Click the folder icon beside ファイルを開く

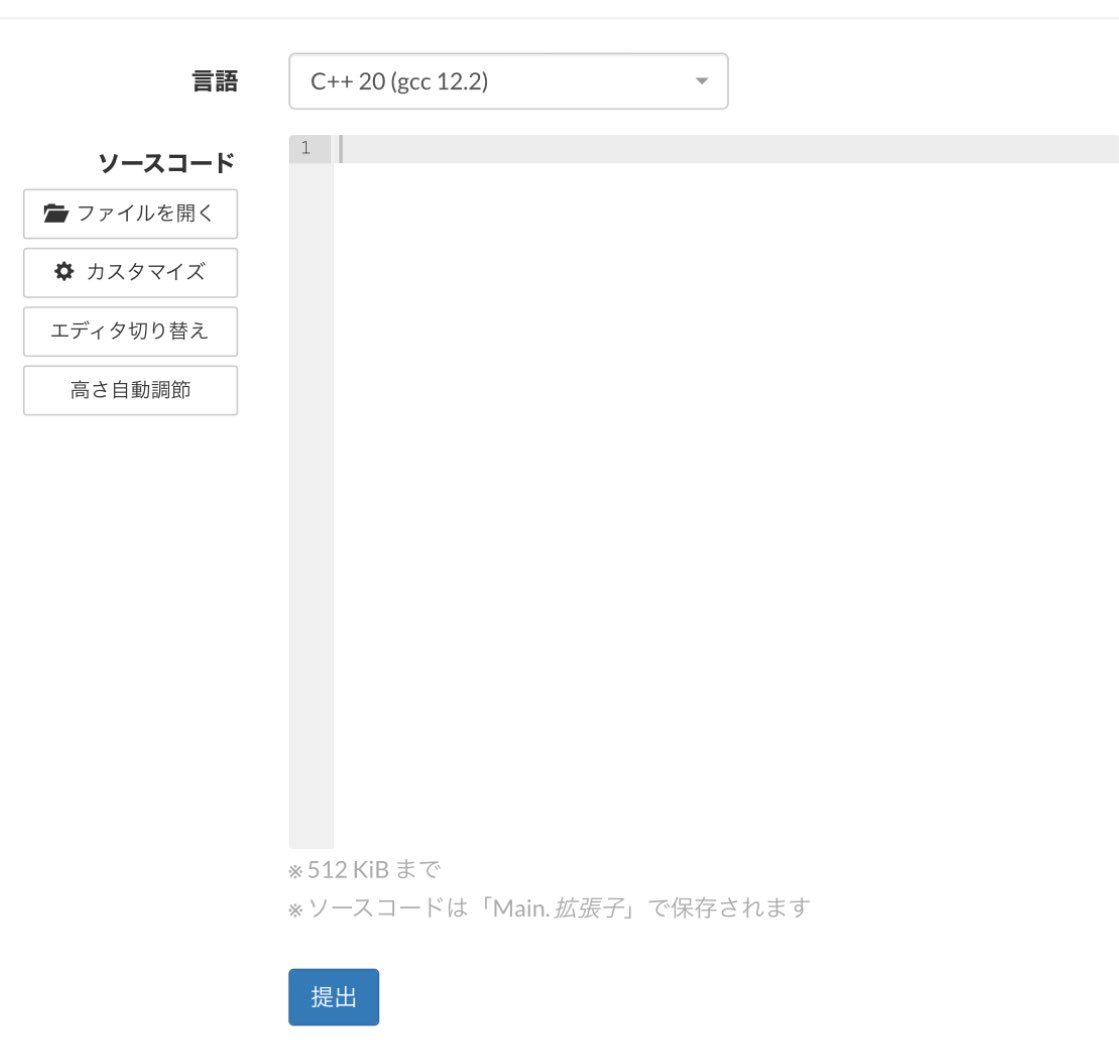[x=55, y=213]
